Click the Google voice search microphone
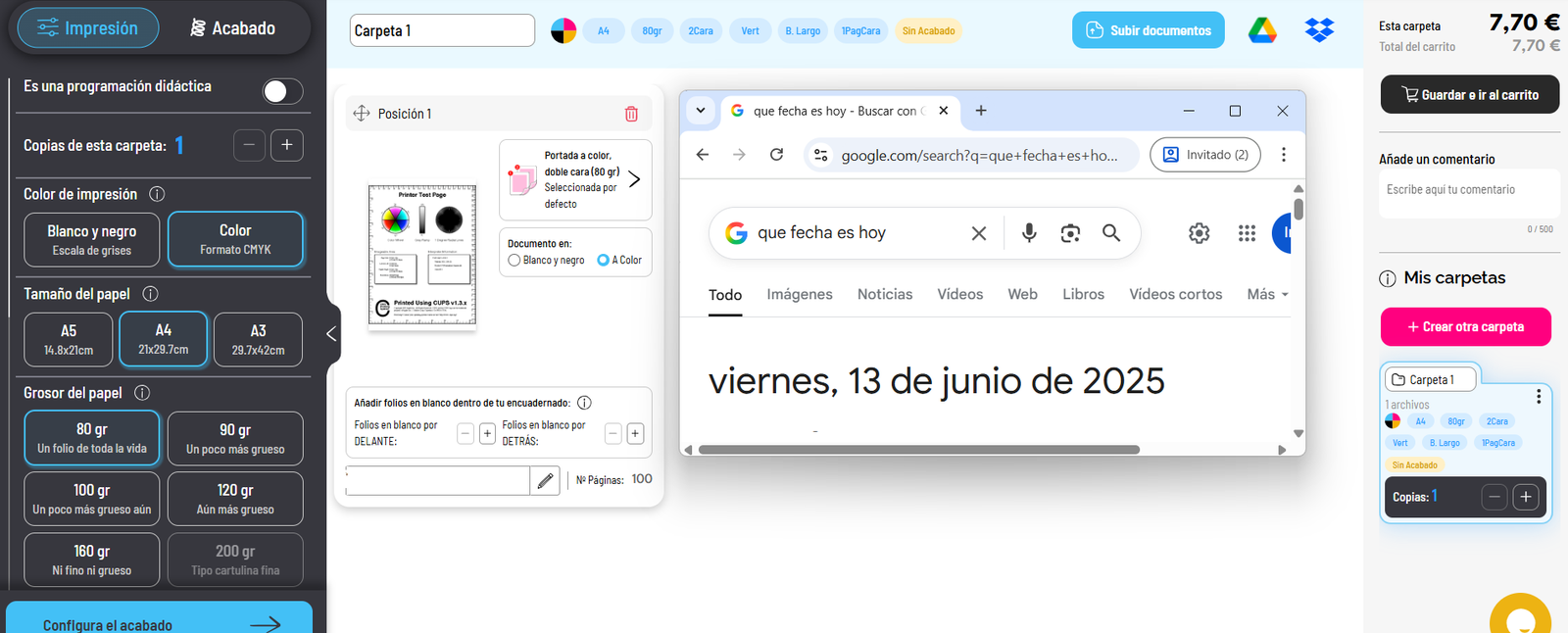The image size is (1568, 633). [1029, 233]
